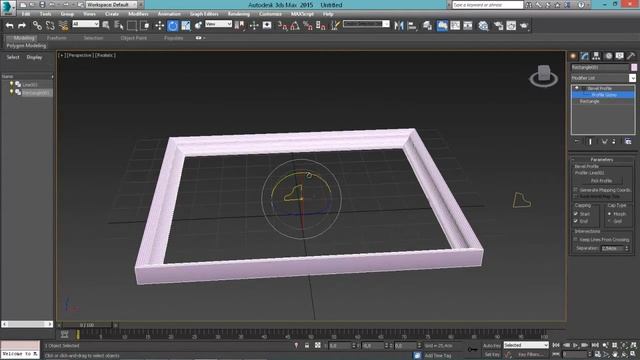This screenshot has height=360, width=640.
Task: Click the Render Production teapot icon
Action: [x=524, y=26]
